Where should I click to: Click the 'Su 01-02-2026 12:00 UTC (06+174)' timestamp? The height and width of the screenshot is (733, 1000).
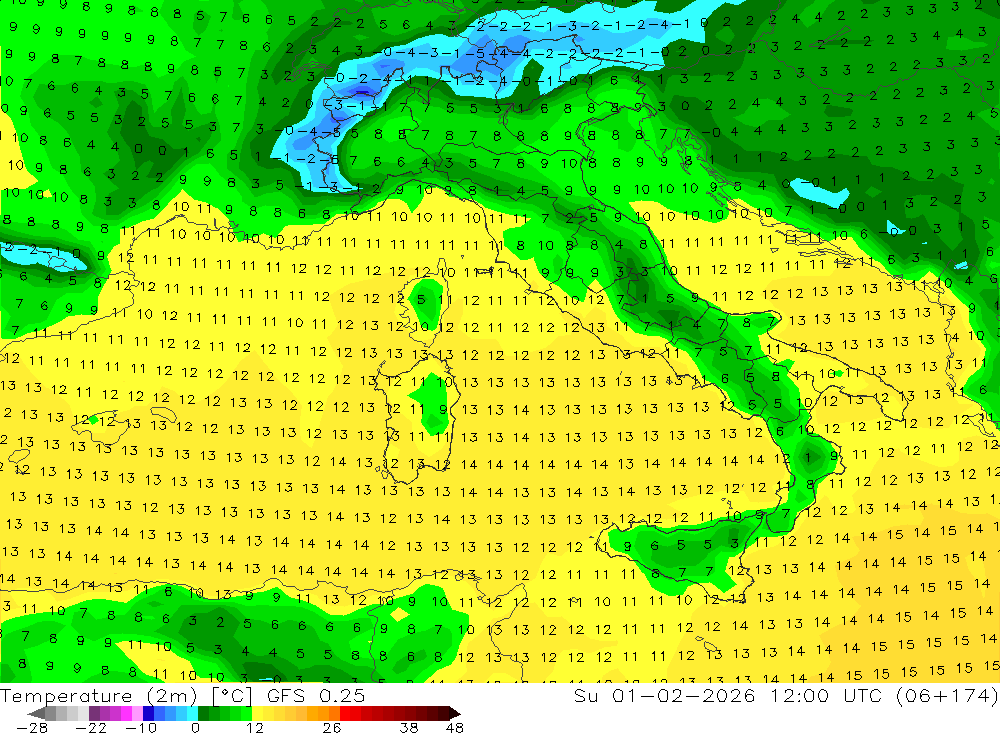[786, 695]
